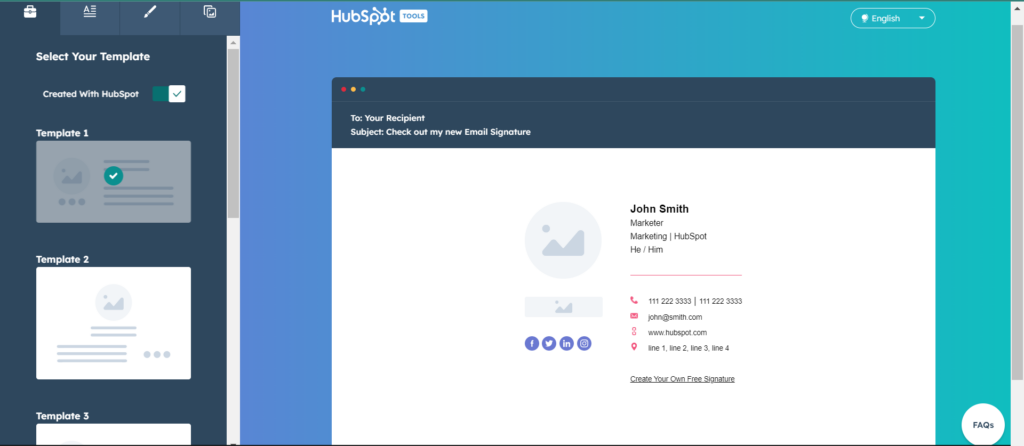Viewport: 1024px width, 446px height.
Task: Click the template panel scrollbar
Action: 233,133
